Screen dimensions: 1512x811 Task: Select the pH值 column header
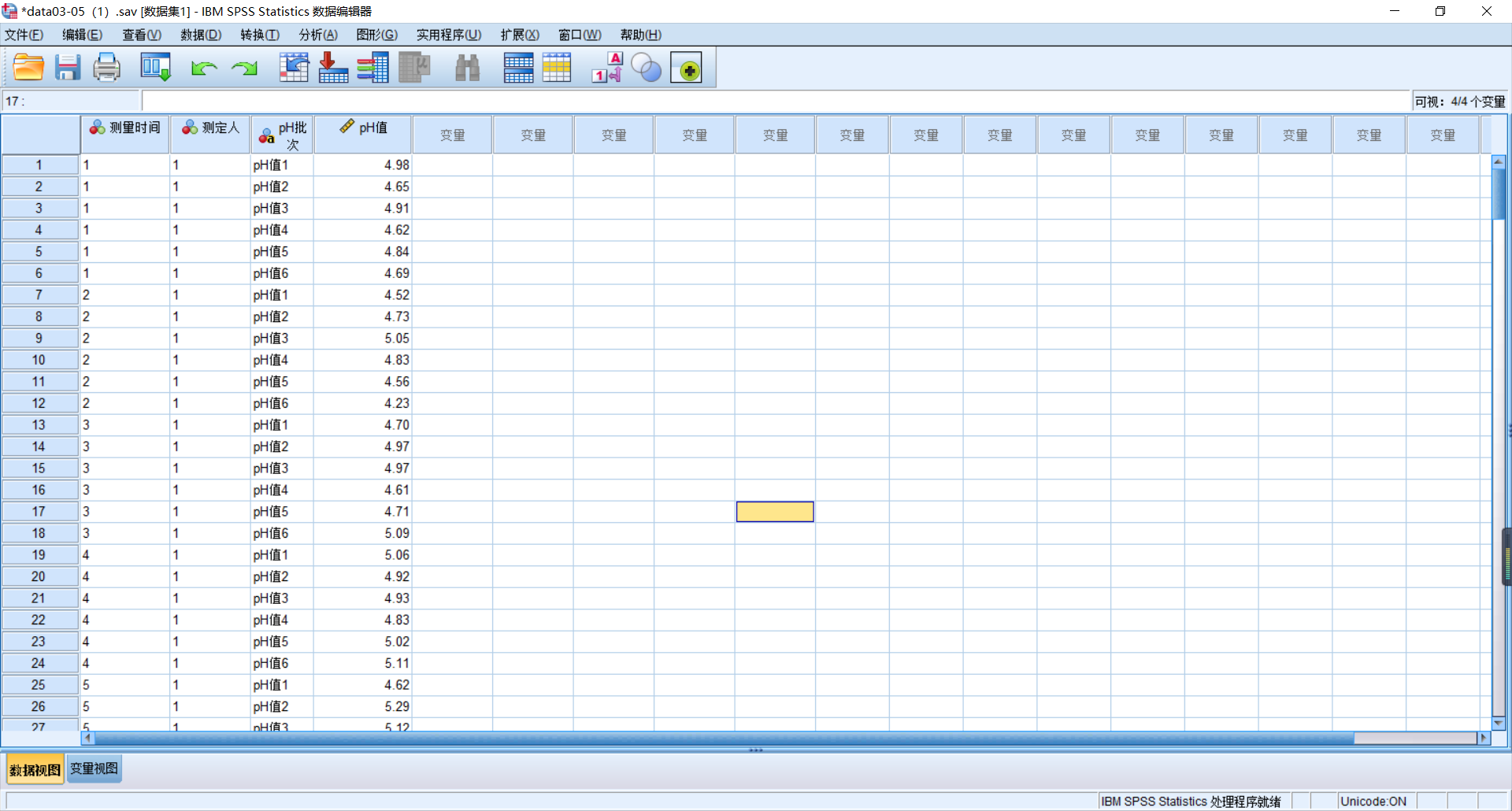coord(363,135)
